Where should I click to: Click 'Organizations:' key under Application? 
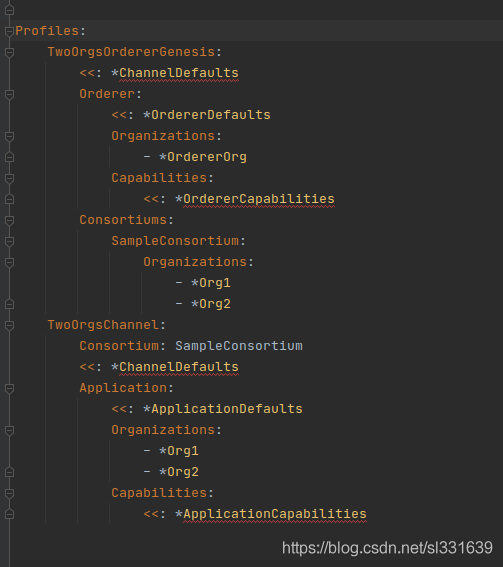point(166,429)
